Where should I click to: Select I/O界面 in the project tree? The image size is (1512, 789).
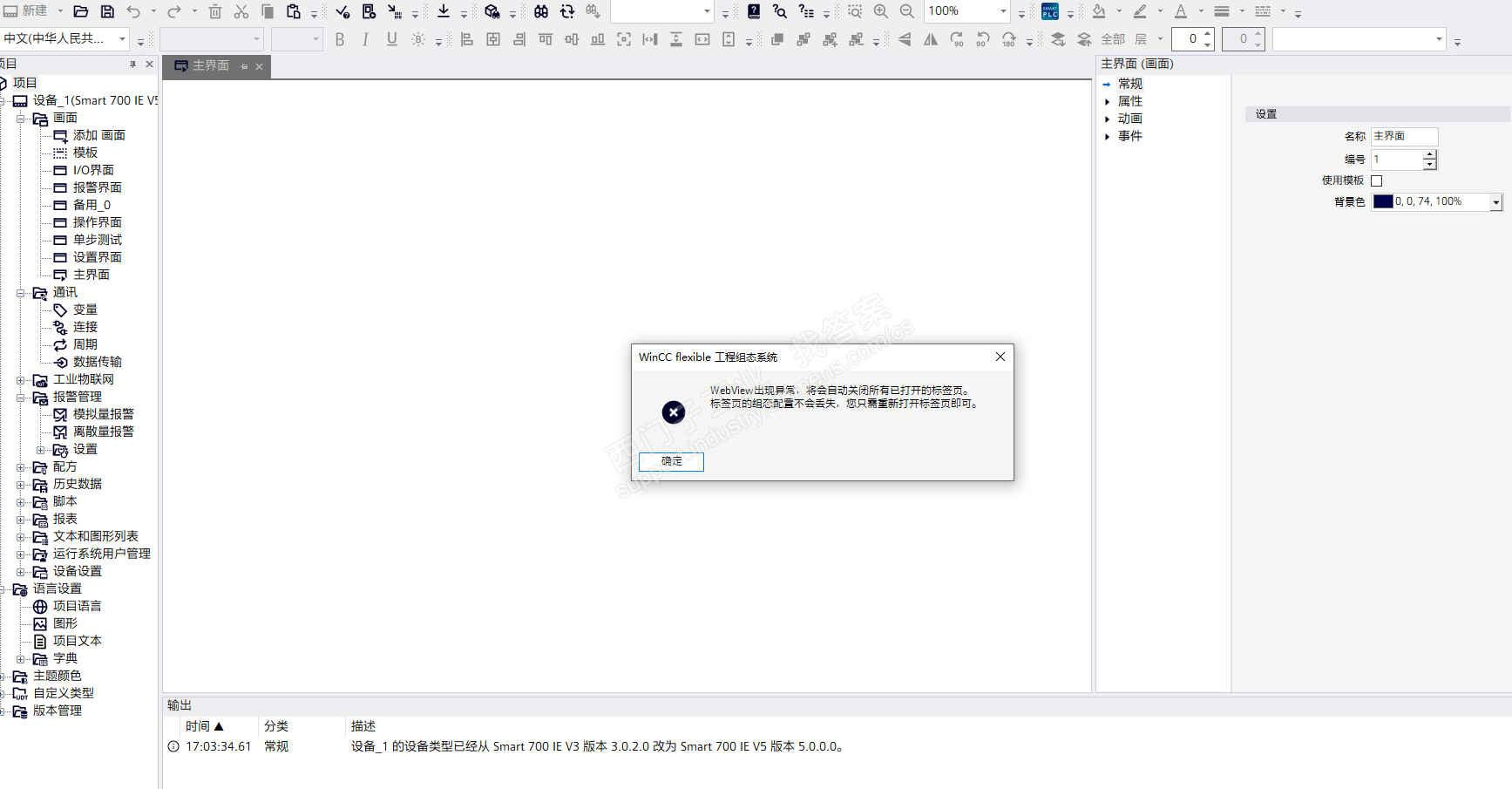[x=93, y=170]
